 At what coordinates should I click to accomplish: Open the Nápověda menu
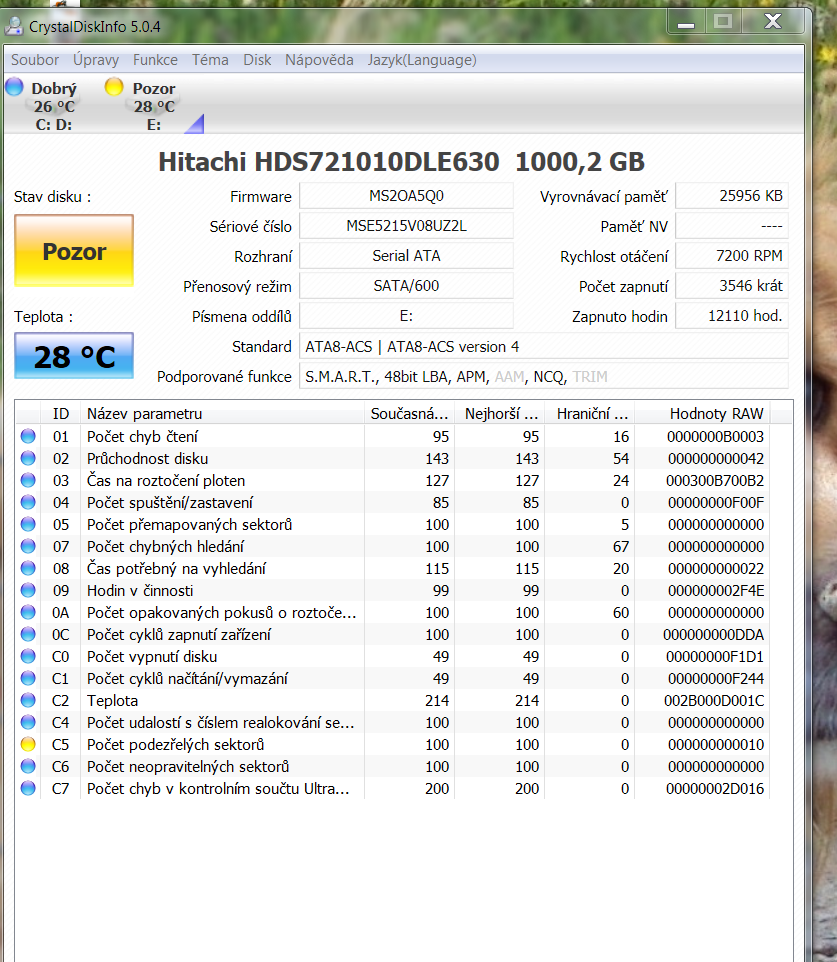click(319, 60)
